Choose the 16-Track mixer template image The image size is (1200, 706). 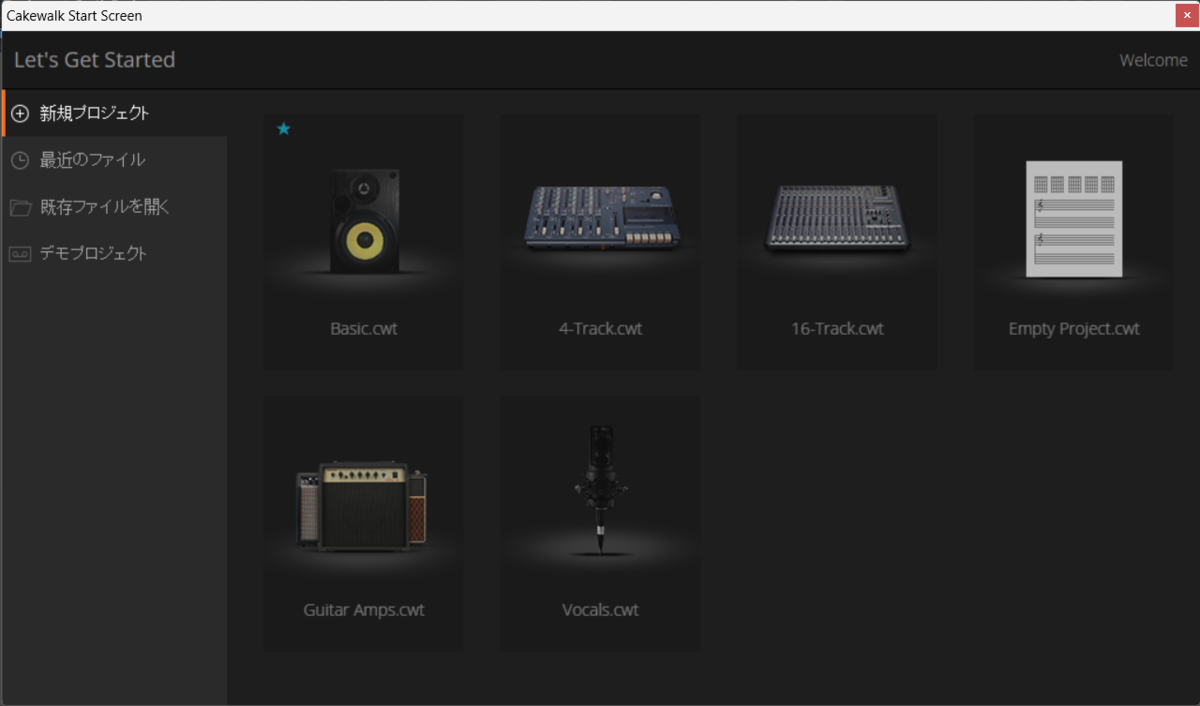coord(837,217)
